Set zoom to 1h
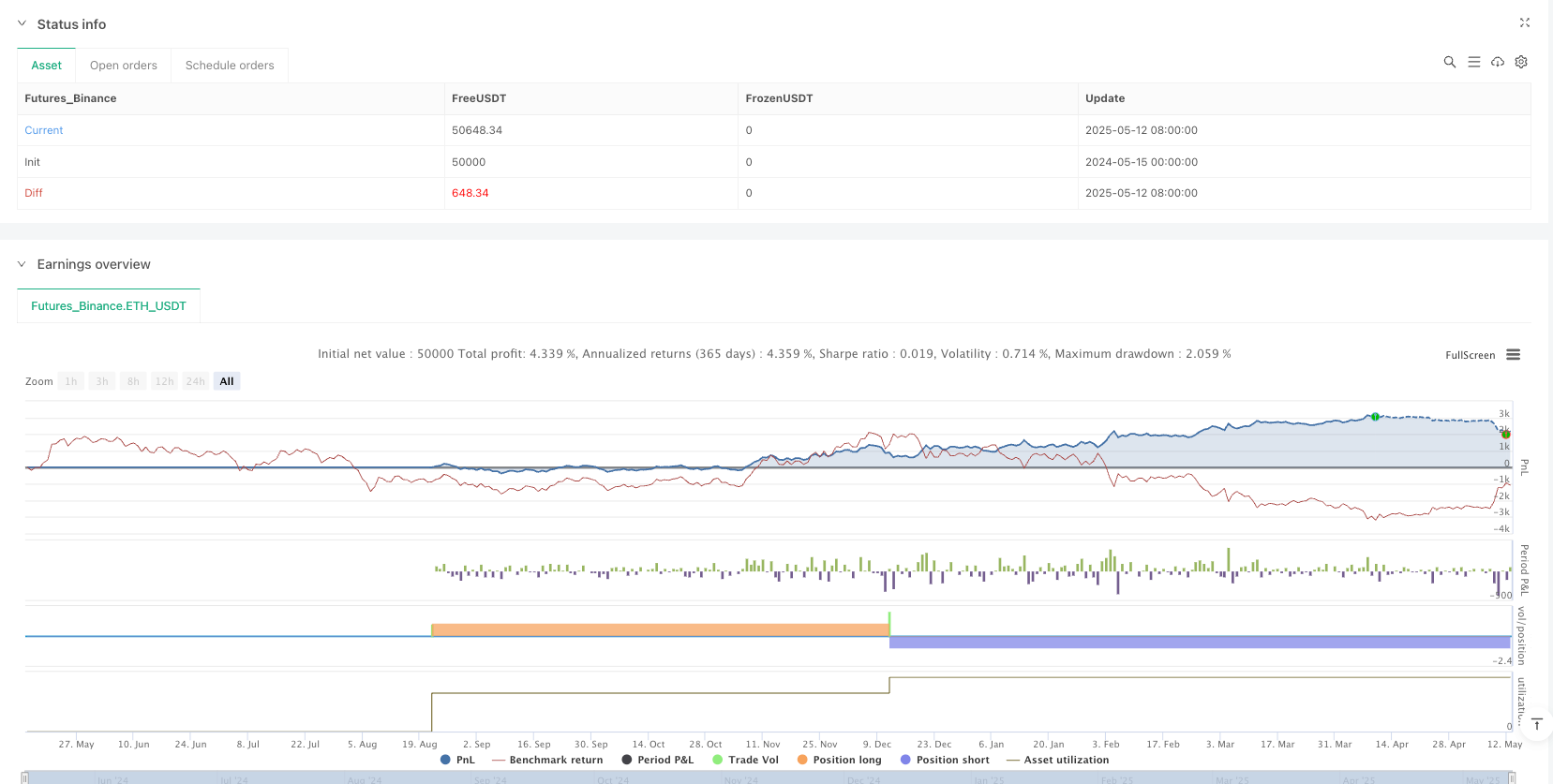 [x=71, y=381]
